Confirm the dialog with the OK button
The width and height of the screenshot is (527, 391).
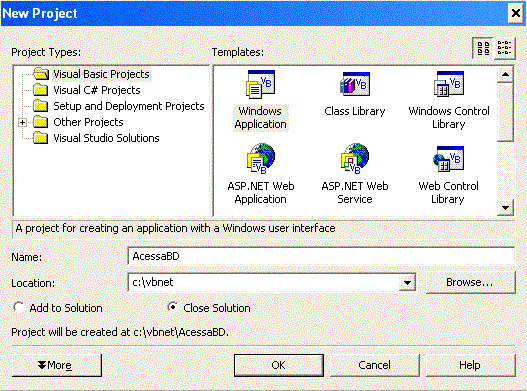pos(279,365)
